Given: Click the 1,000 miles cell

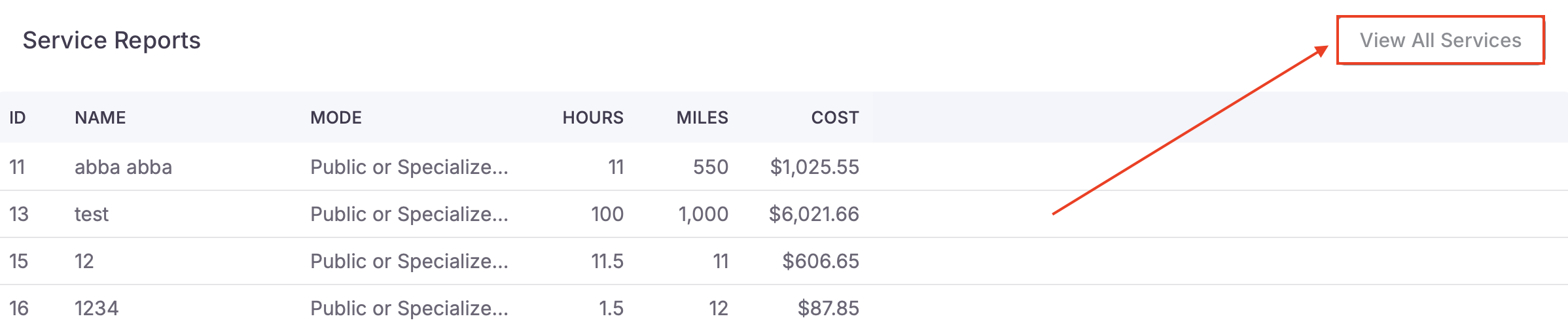Looking at the screenshot, I should pyautogui.click(x=703, y=215).
